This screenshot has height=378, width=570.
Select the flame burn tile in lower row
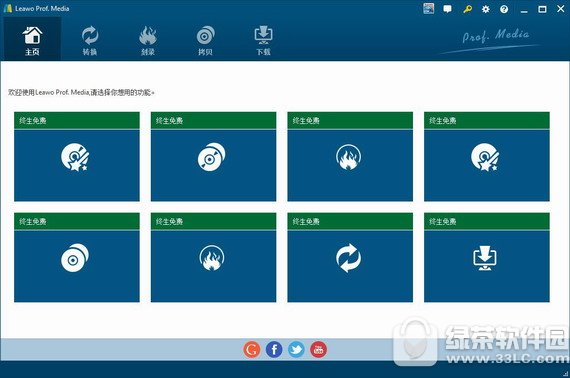[x=213, y=257]
